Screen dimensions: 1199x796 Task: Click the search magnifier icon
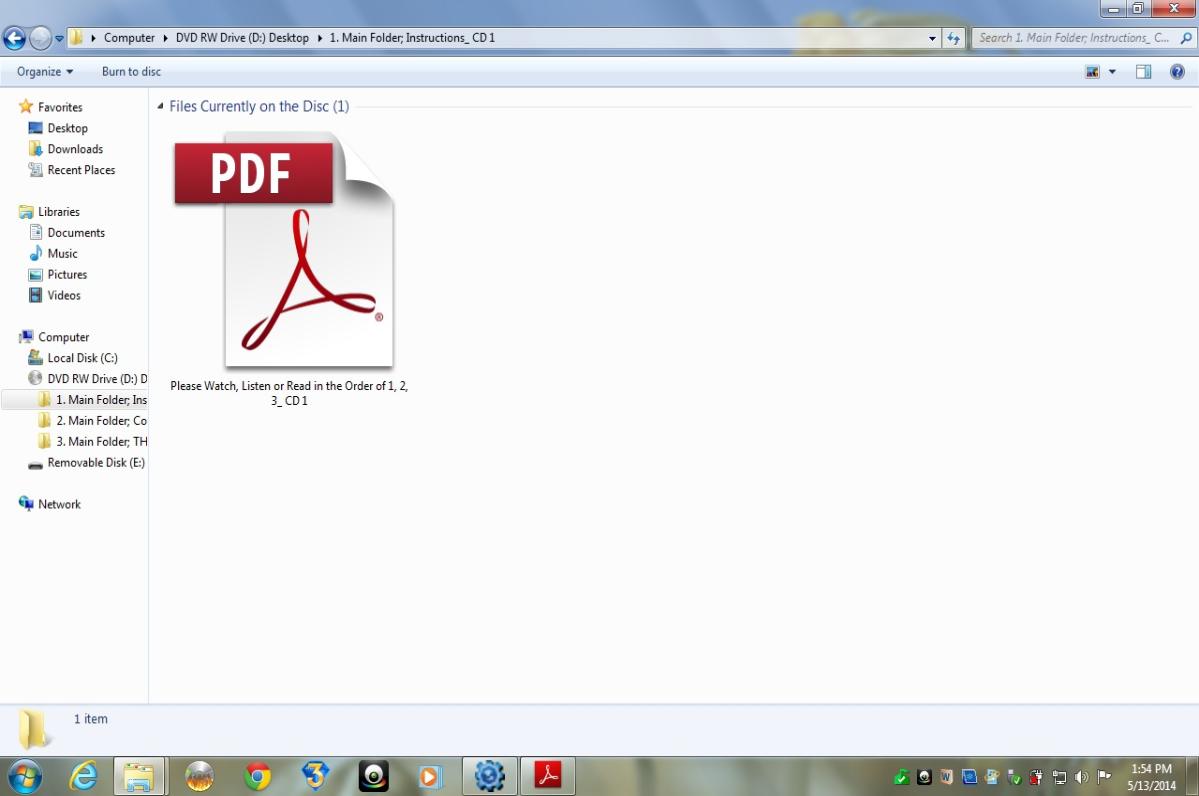(1186, 37)
